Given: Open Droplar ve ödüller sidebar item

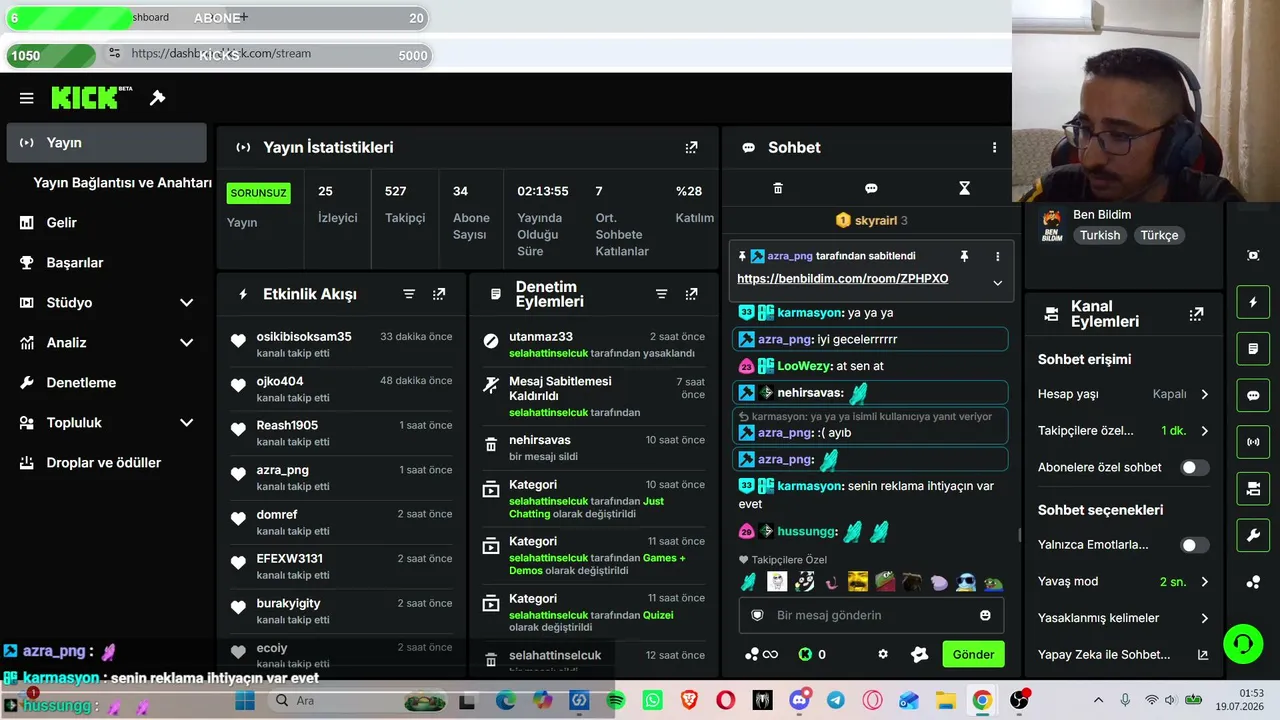Looking at the screenshot, I should click(106, 463).
